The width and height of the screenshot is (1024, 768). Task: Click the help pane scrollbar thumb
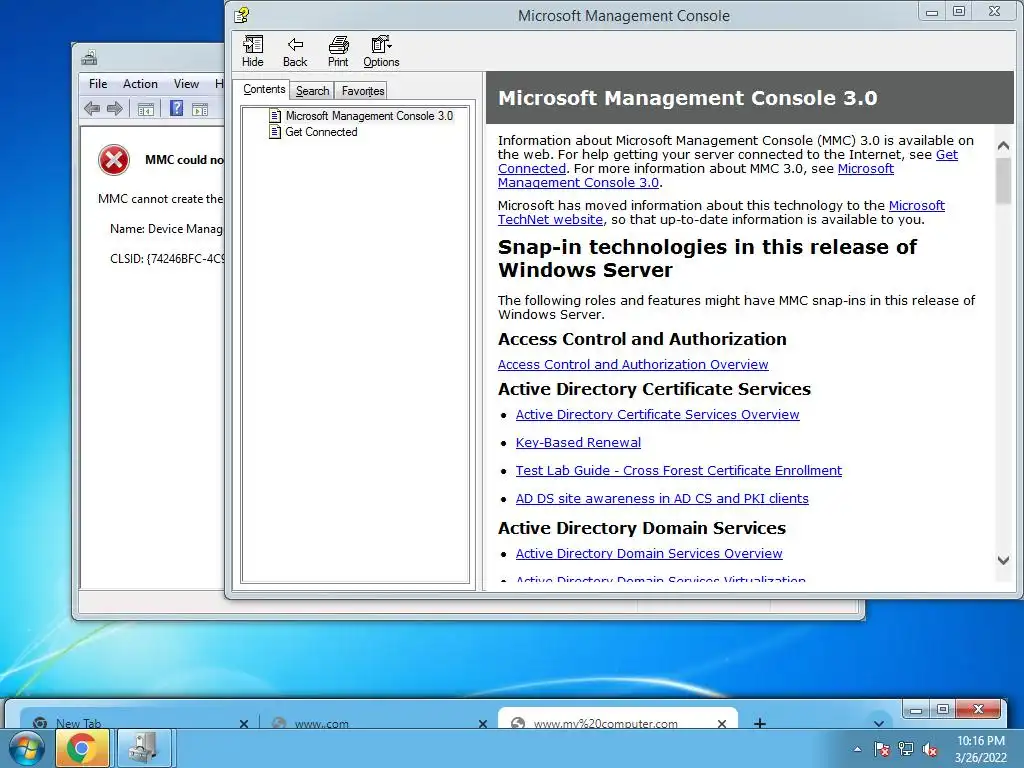point(1004,181)
